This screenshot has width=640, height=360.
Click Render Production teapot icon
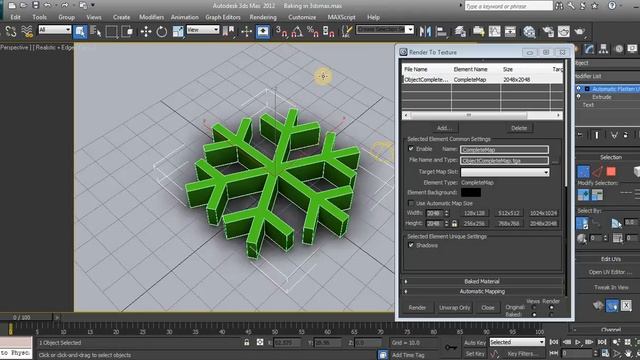point(580,31)
